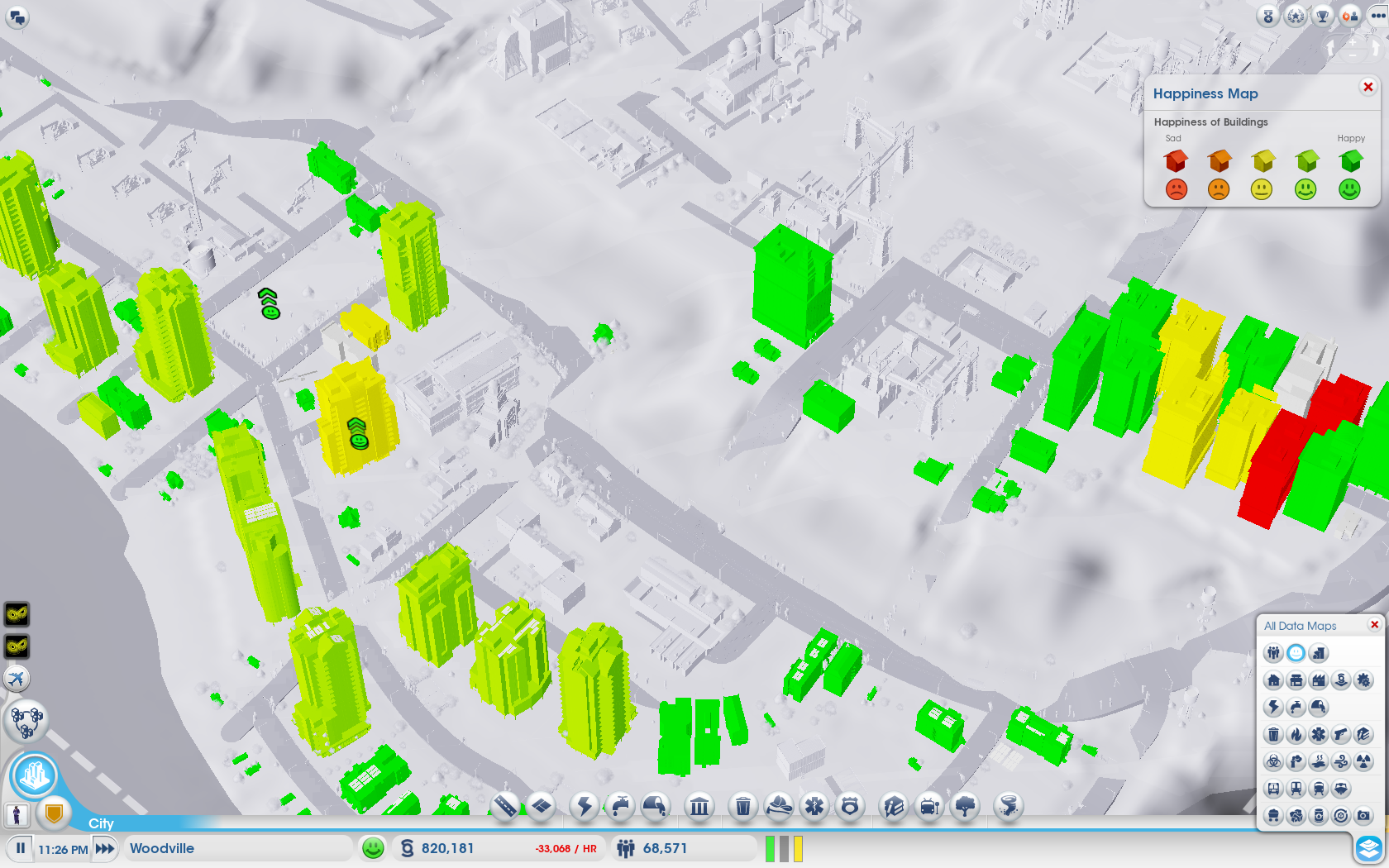The image size is (1389, 868).
Task: Show the Fire data map
Action: click(x=1296, y=734)
